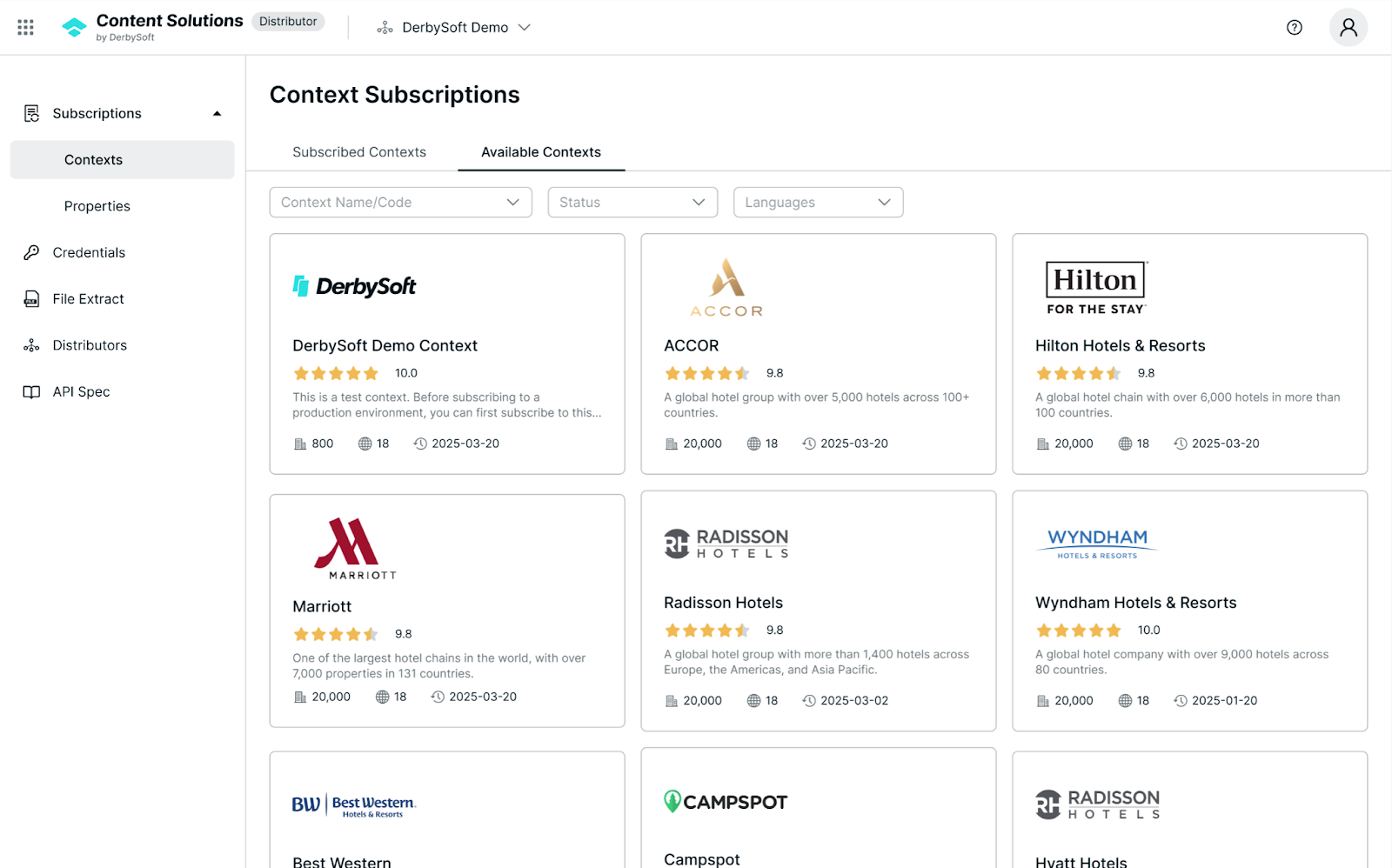Viewport: 1392px width, 868px height.
Task: Select Contexts in the sidebar
Action: (x=123, y=160)
